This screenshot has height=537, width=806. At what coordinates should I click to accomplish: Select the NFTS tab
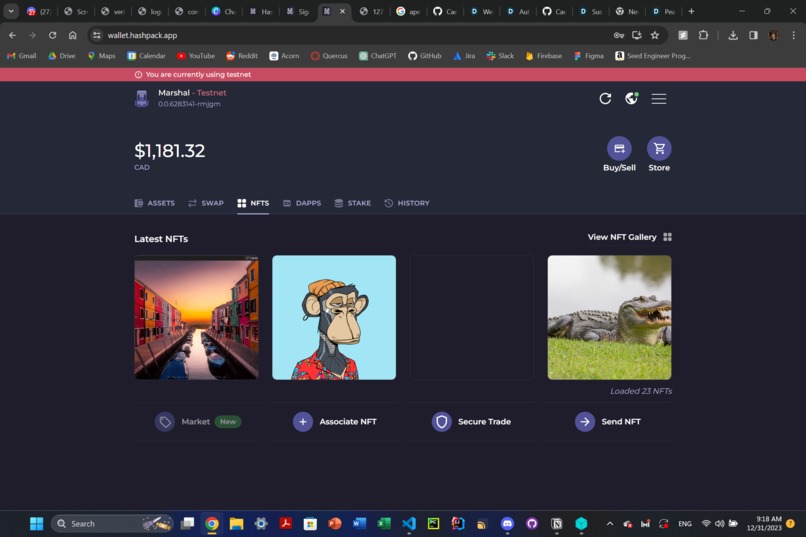coord(253,203)
